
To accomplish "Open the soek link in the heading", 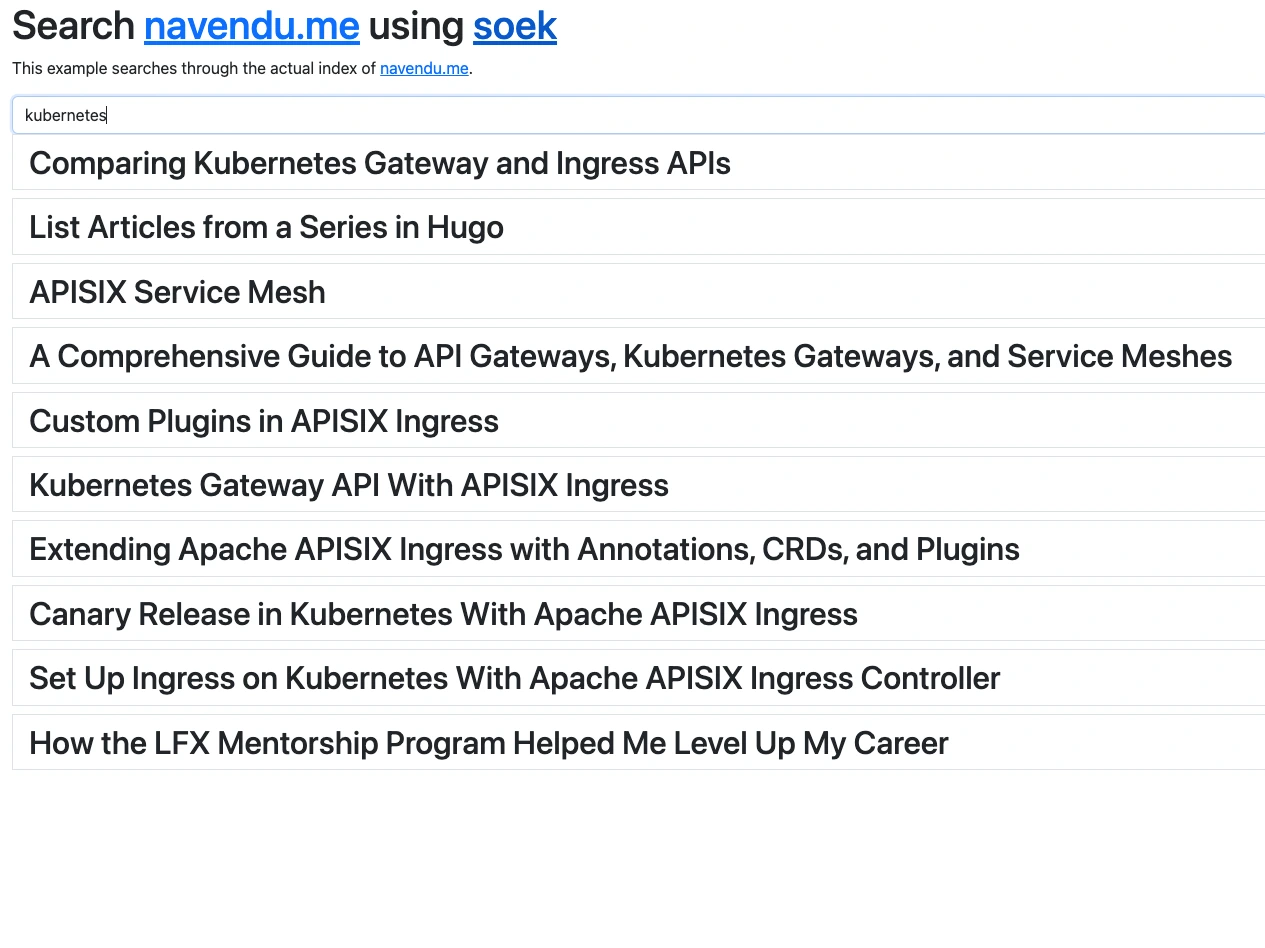I will (x=515, y=26).
